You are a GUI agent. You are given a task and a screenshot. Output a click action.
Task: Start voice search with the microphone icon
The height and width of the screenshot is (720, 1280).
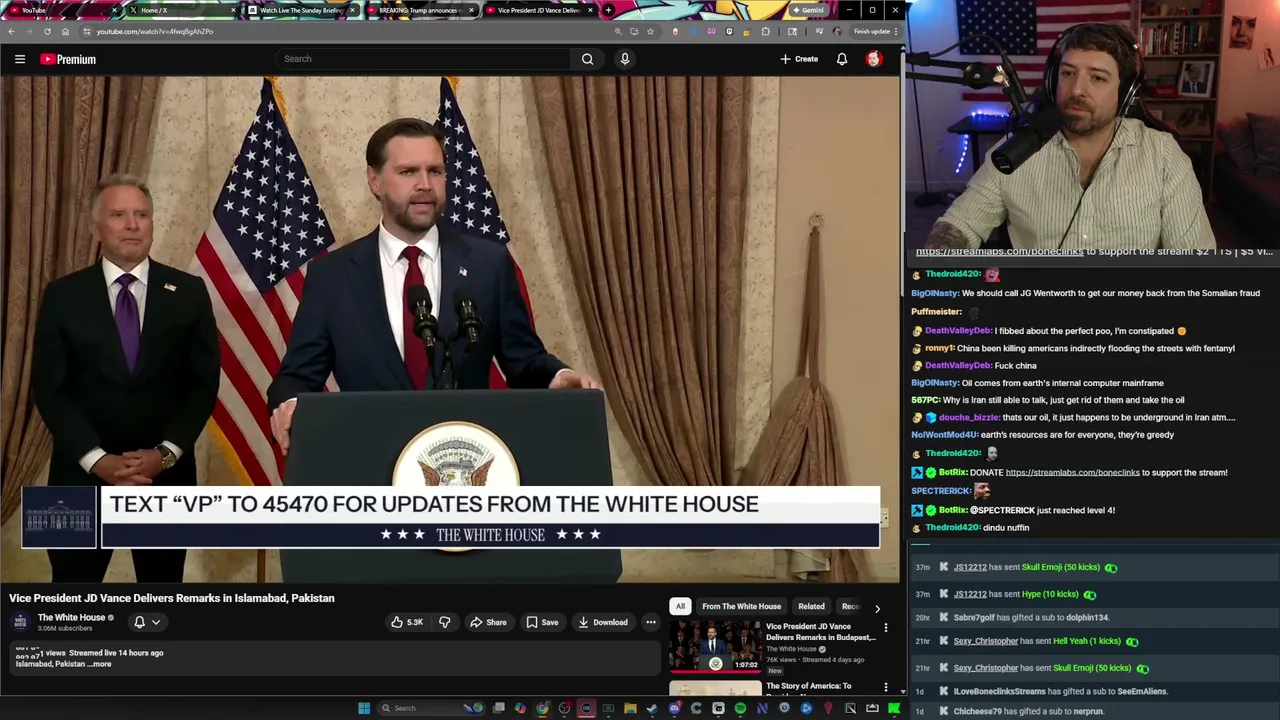(x=625, y=59)
